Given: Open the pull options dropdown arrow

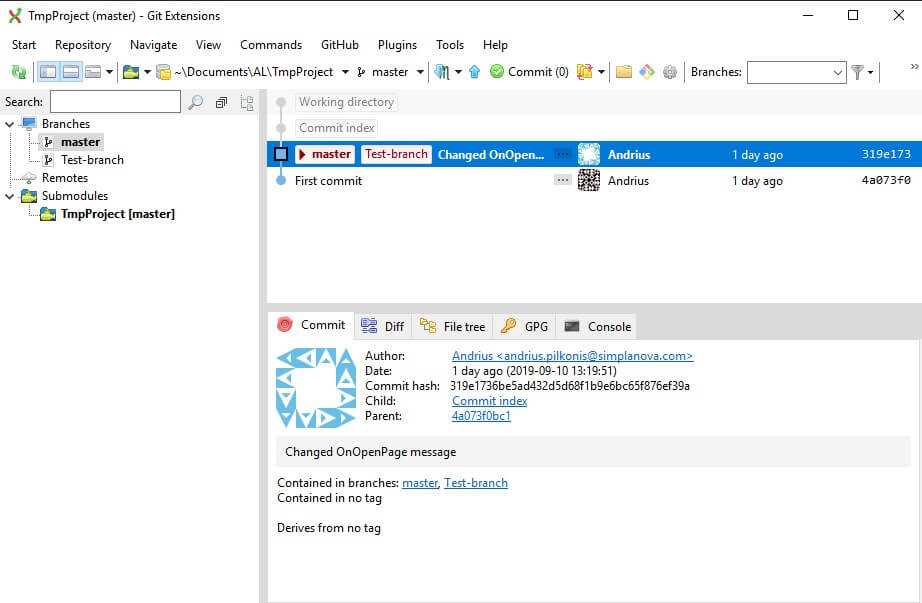Looking at the screenshot, I should pos(601,72).
